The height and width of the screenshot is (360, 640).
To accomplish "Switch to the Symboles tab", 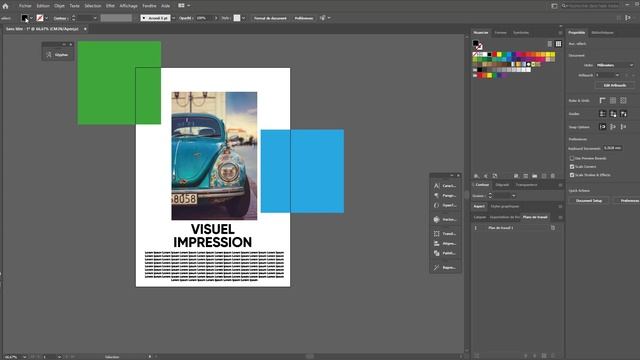I will (x=521, y=33).
